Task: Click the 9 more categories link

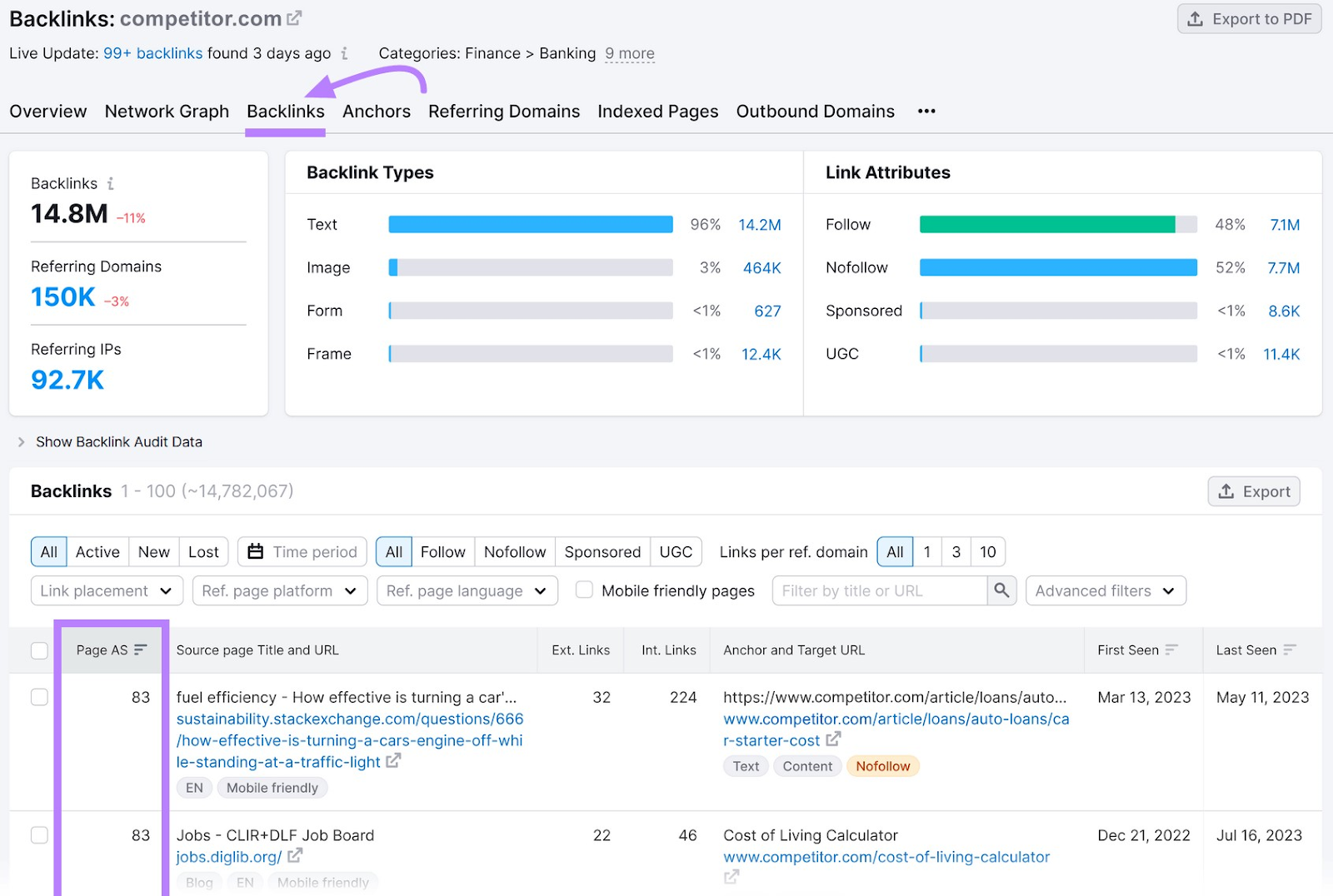Action: (630, 53)
